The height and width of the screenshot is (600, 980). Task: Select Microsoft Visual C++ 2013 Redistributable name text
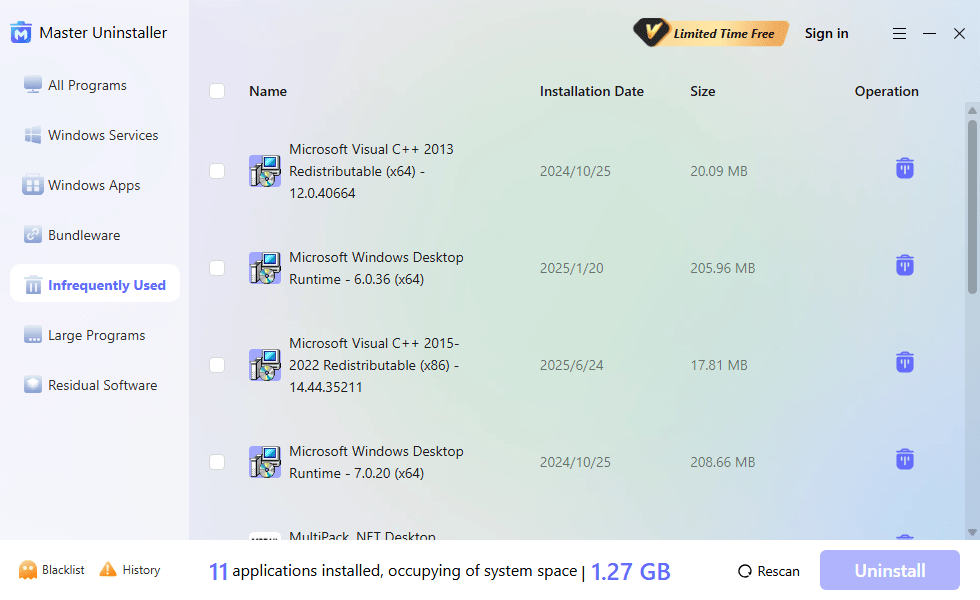(371, 171)
